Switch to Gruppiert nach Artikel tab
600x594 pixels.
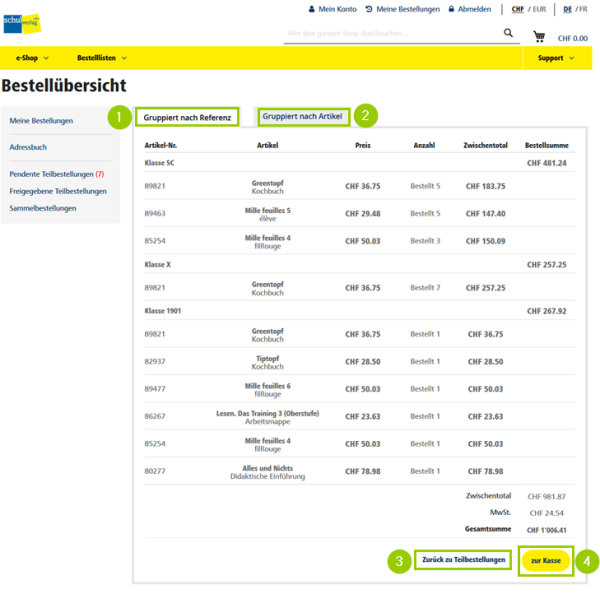point(302,117)
